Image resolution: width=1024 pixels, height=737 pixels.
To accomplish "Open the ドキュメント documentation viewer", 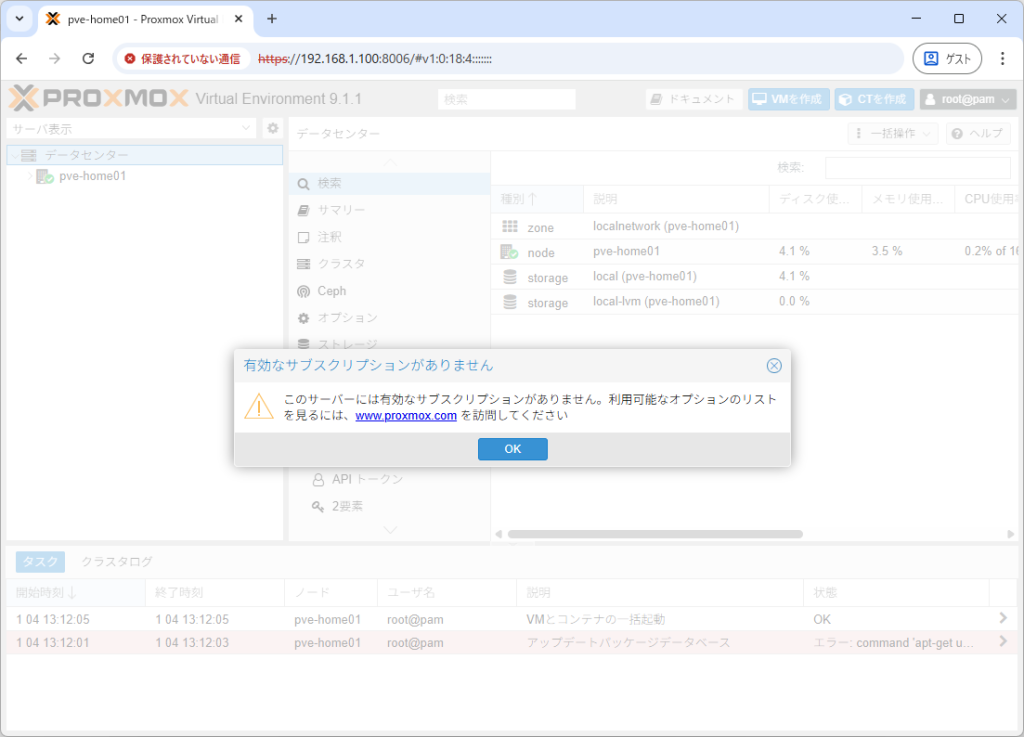I will click(x=691, y=98).
